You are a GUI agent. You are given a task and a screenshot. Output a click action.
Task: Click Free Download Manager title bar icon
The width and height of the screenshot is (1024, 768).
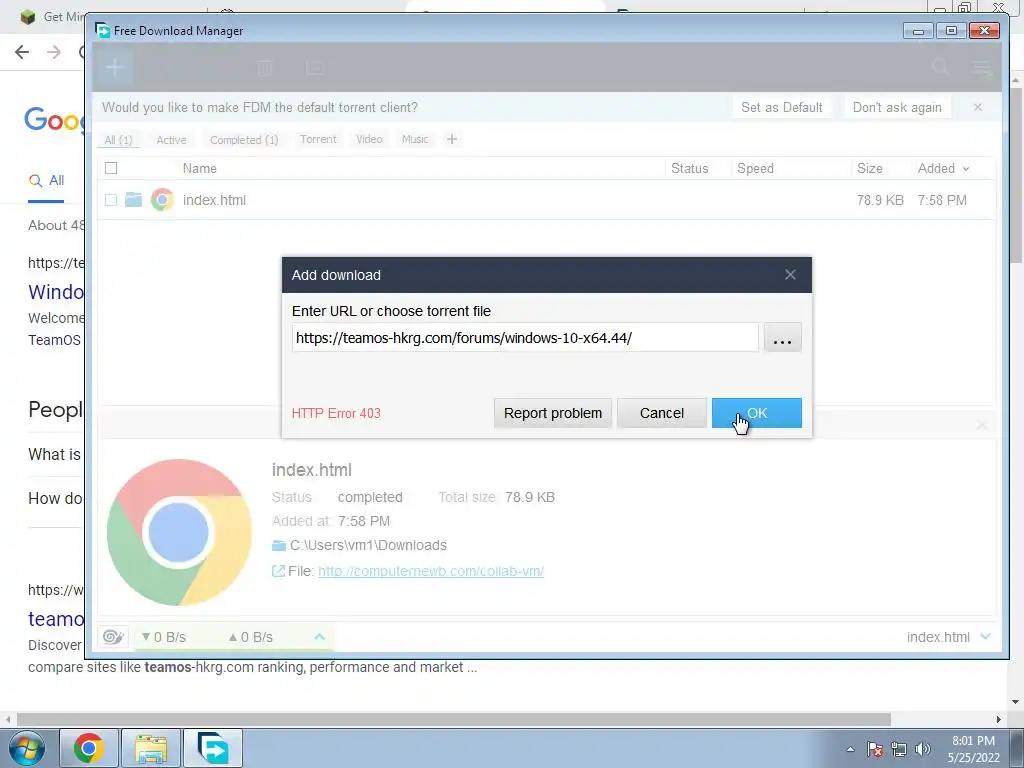pos(103,30)
